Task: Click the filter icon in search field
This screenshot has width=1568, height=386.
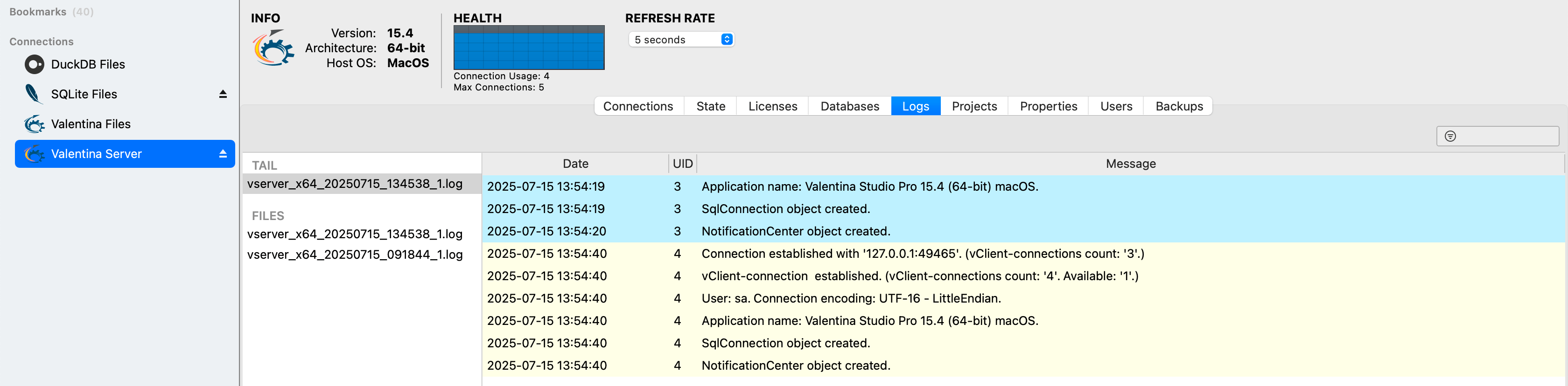Action: point(1450,136)
